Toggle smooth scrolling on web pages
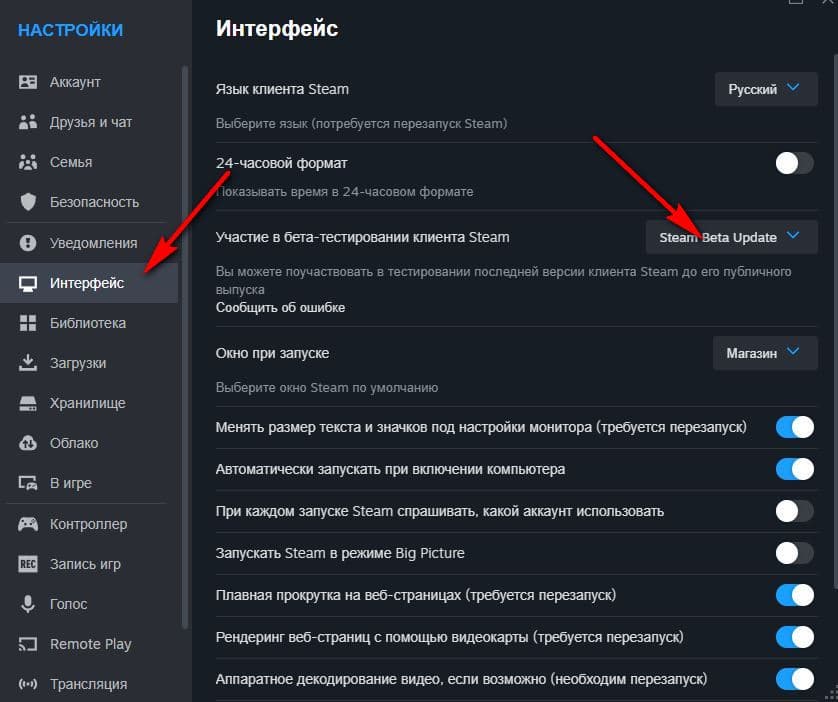 [795, 595]
